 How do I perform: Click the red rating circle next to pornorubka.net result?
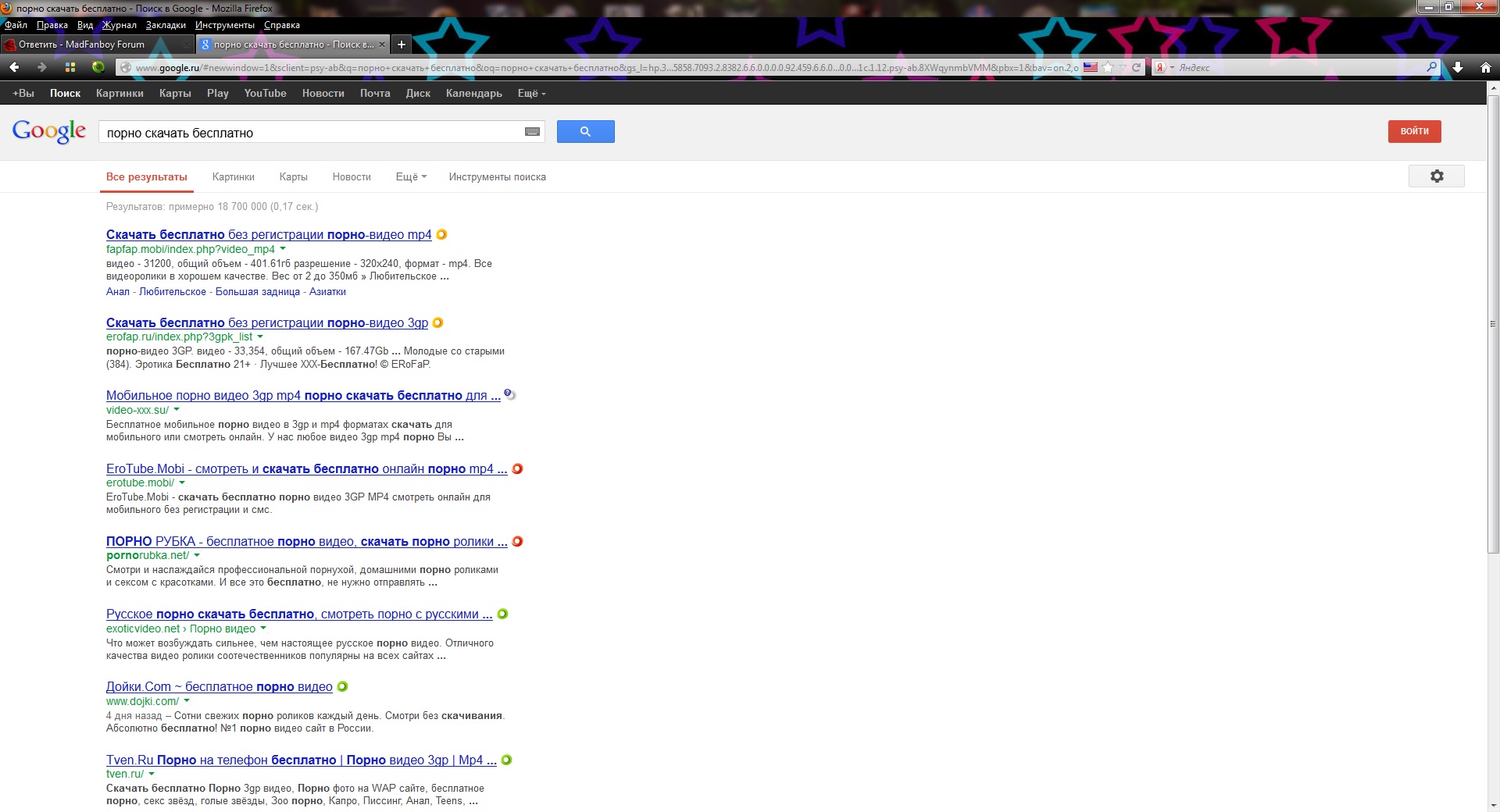point(517,541)
